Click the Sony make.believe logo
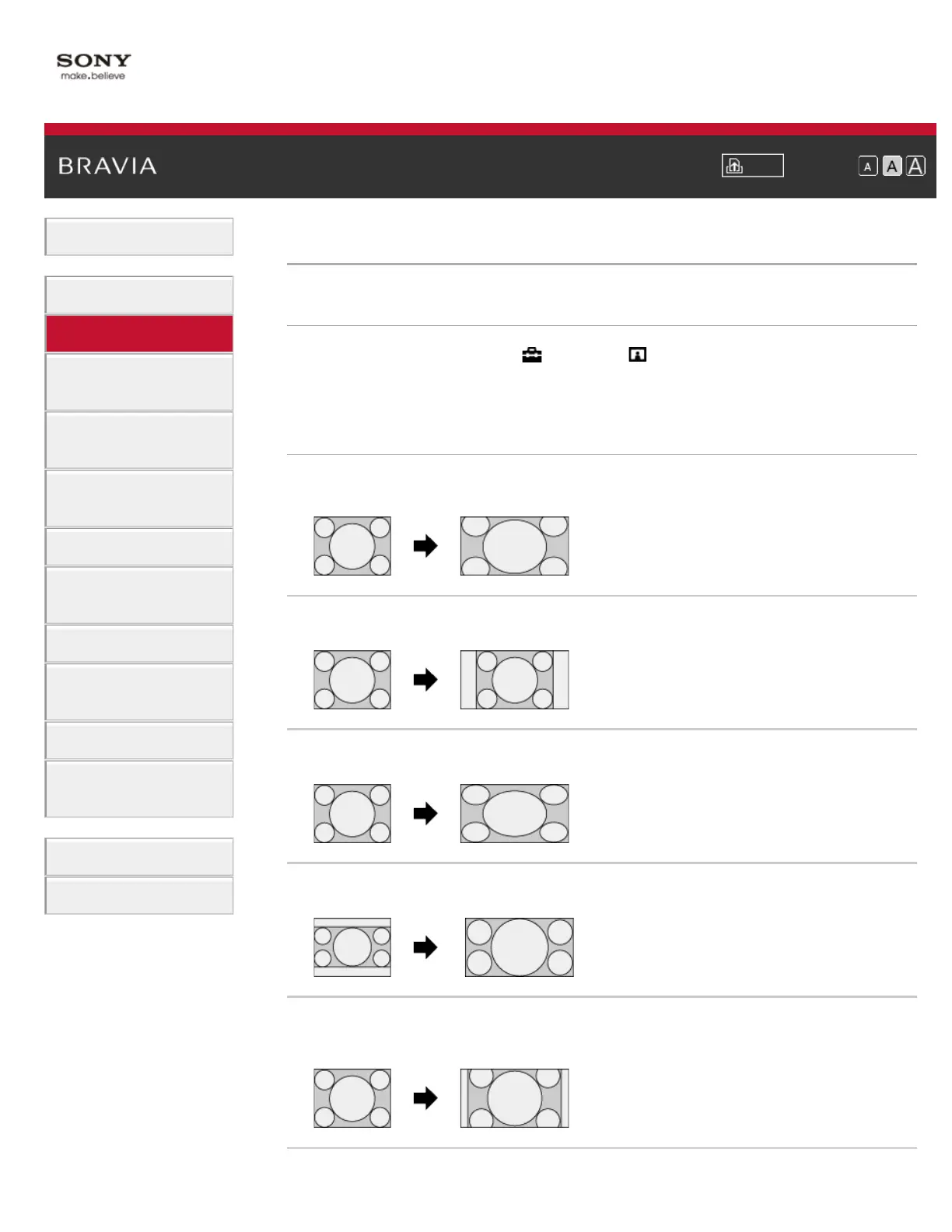Screen dimensions: 952x1232 tap(93, 67)
